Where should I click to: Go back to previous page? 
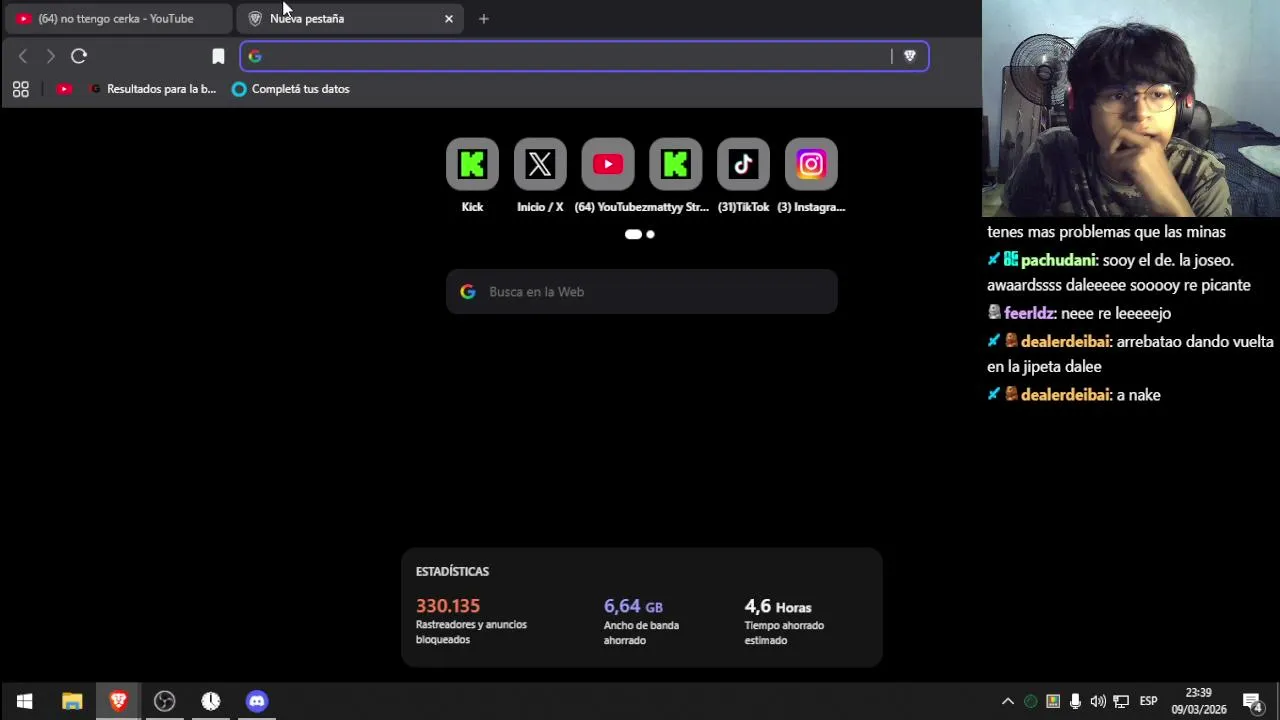point(23,56)
